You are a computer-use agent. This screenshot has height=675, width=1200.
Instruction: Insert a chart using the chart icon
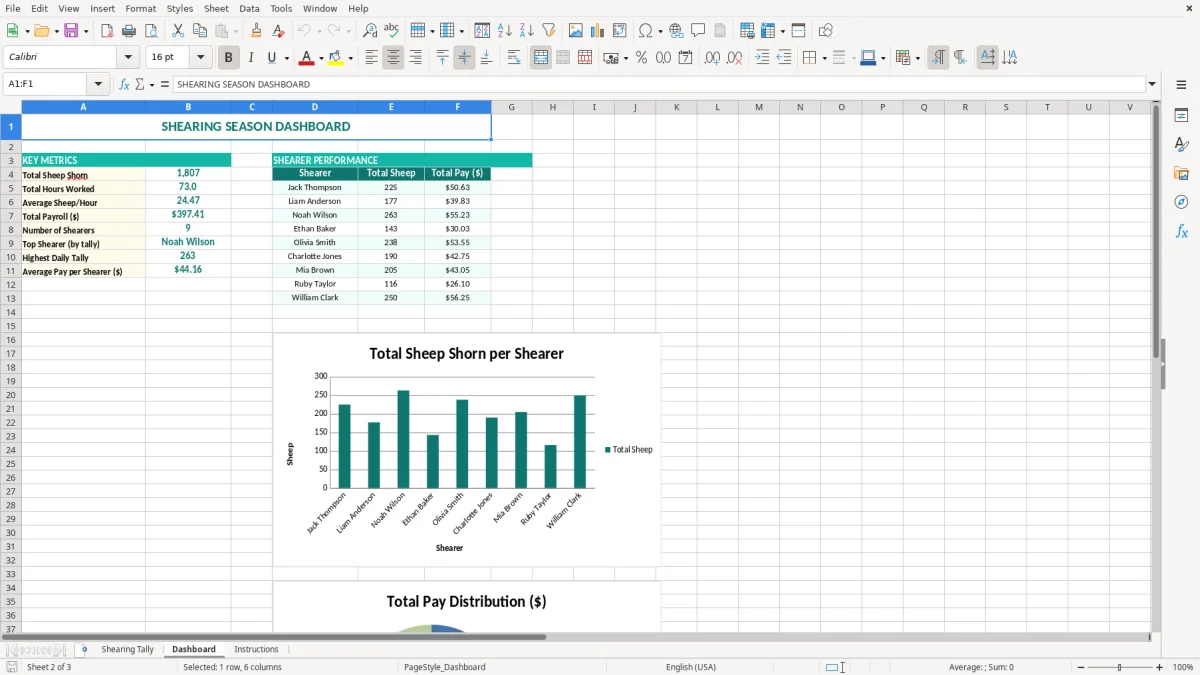(x=598, y=31)
